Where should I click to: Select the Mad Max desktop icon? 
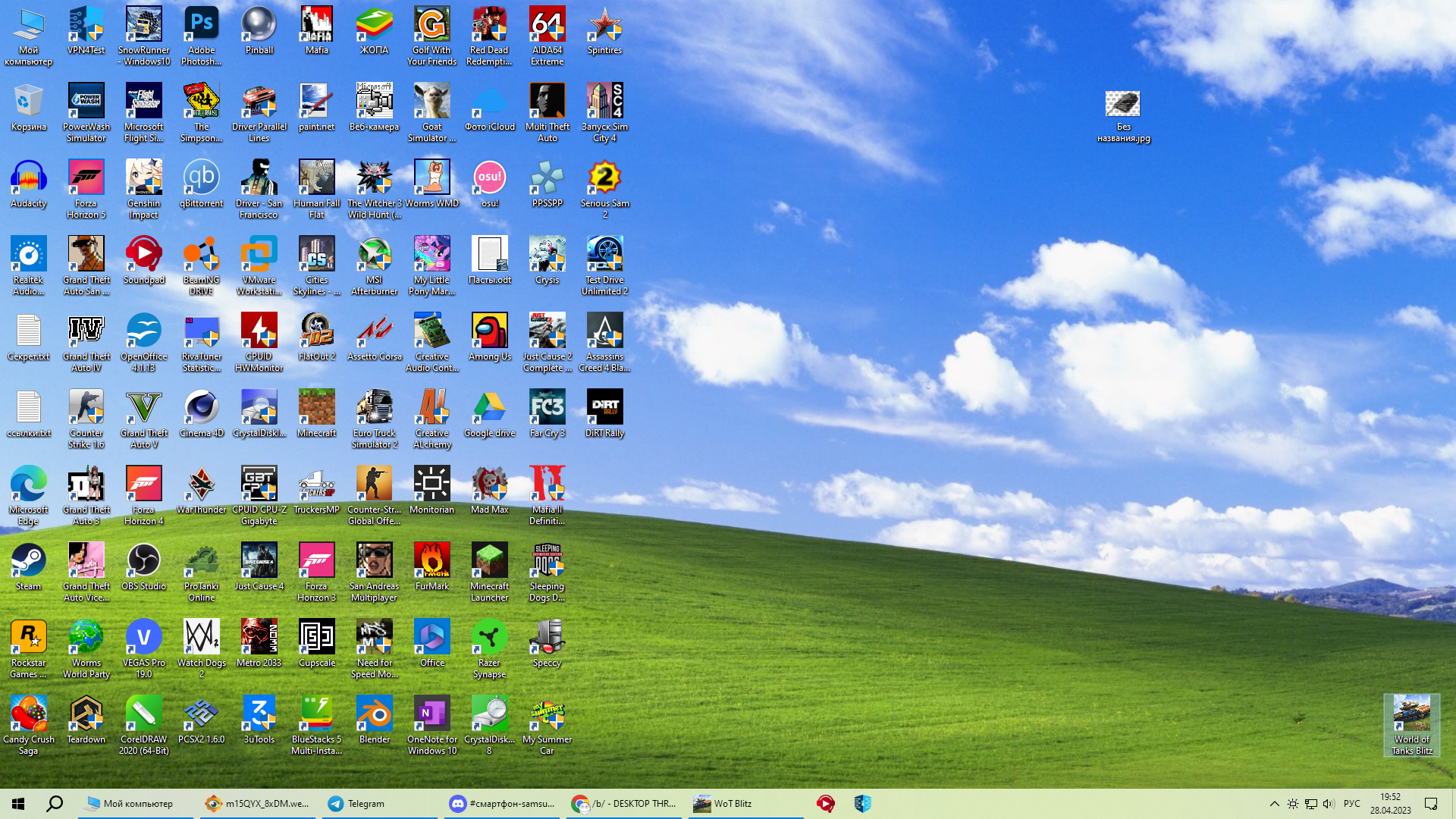coord(490,490)
